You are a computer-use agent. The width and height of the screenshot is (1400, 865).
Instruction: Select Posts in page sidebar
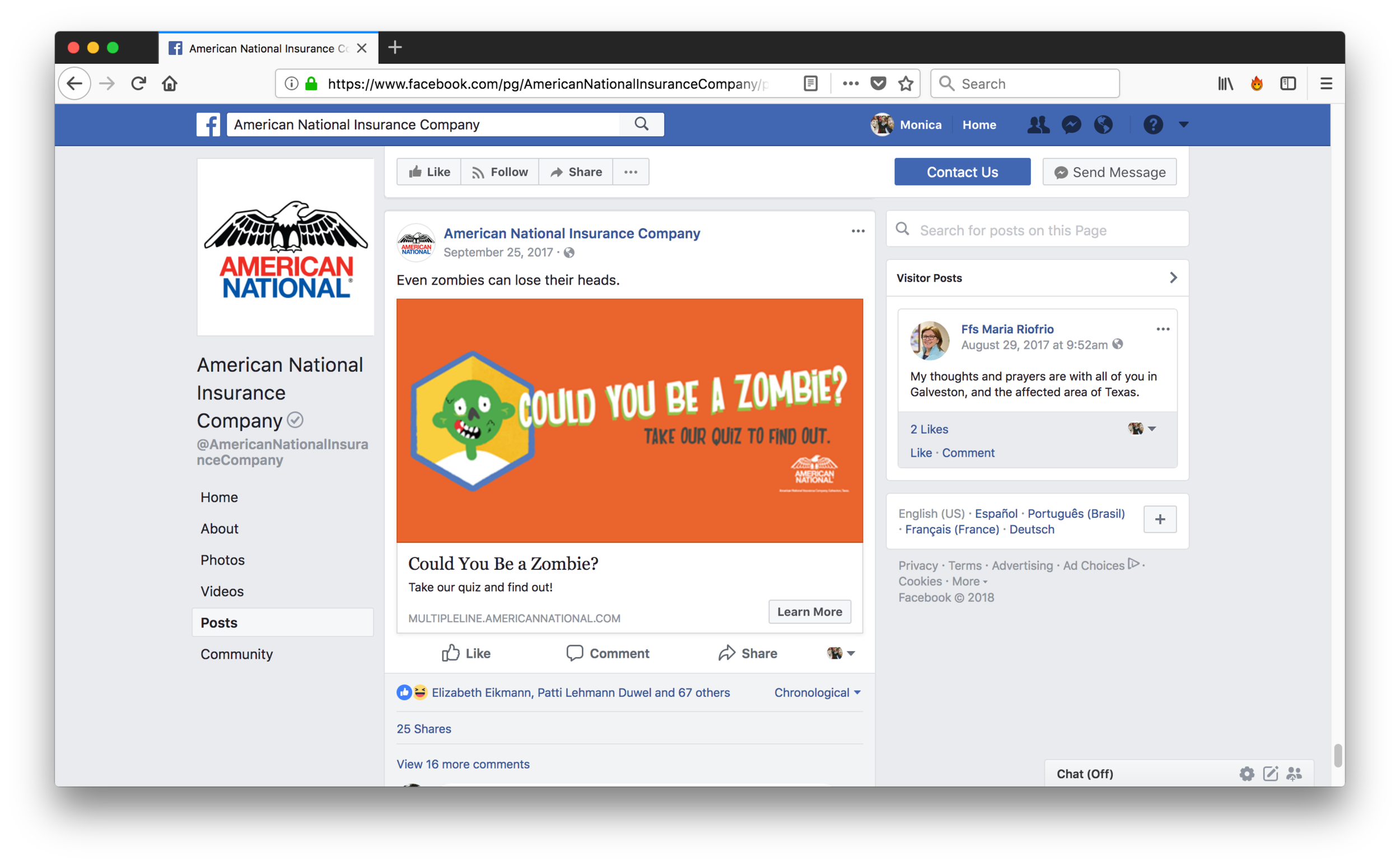[282, 622]
